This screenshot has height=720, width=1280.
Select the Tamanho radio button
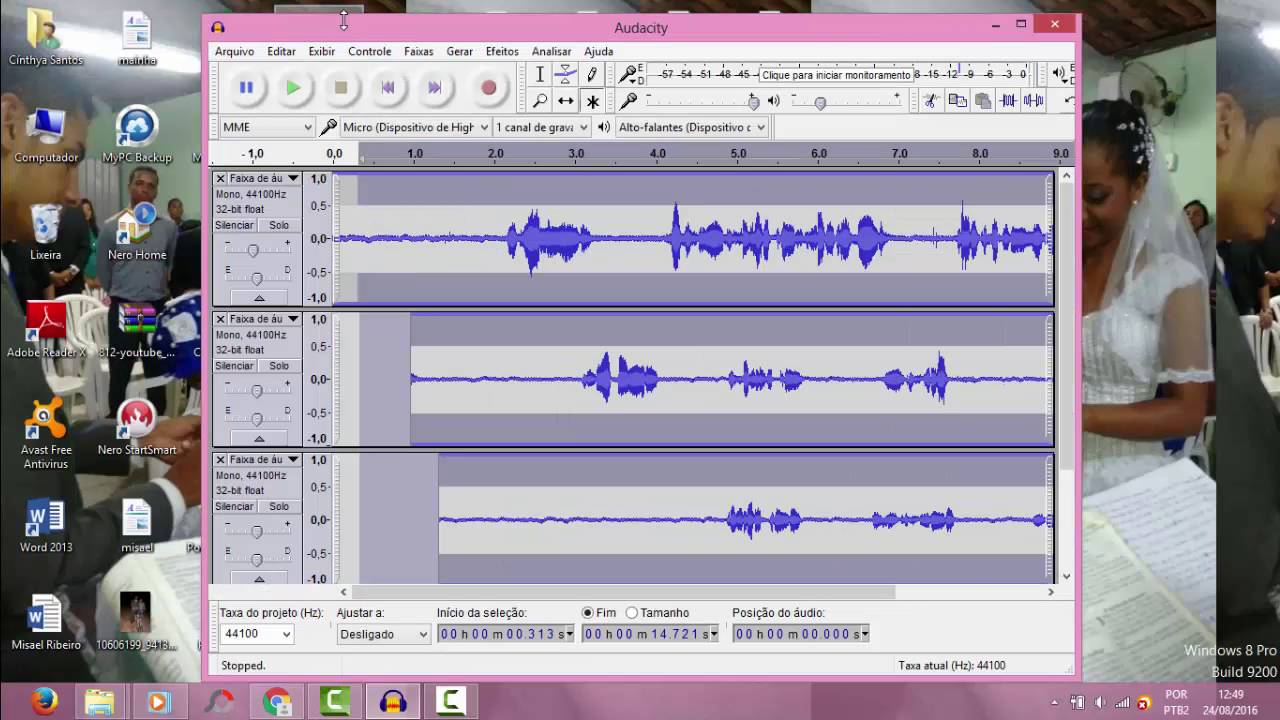click(x=657, y=613)
